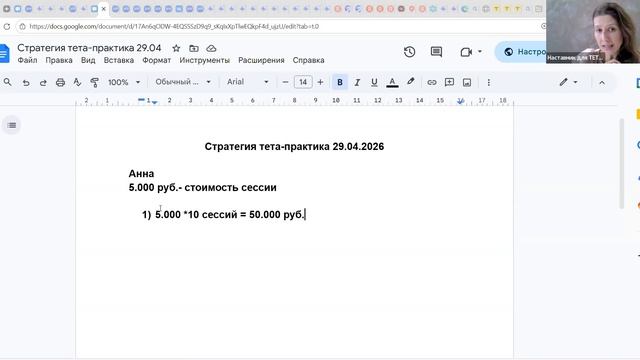Open the zoom level 100% dropdown
640x360 pixels.
click(x=124, y=82)
